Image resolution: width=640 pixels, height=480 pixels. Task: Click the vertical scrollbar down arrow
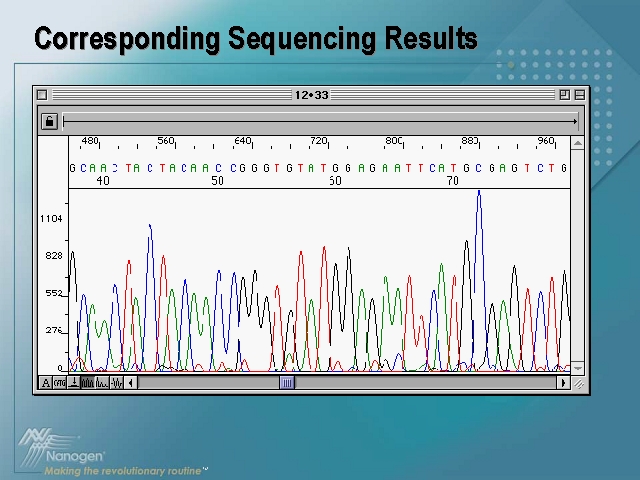pos(578,368)
